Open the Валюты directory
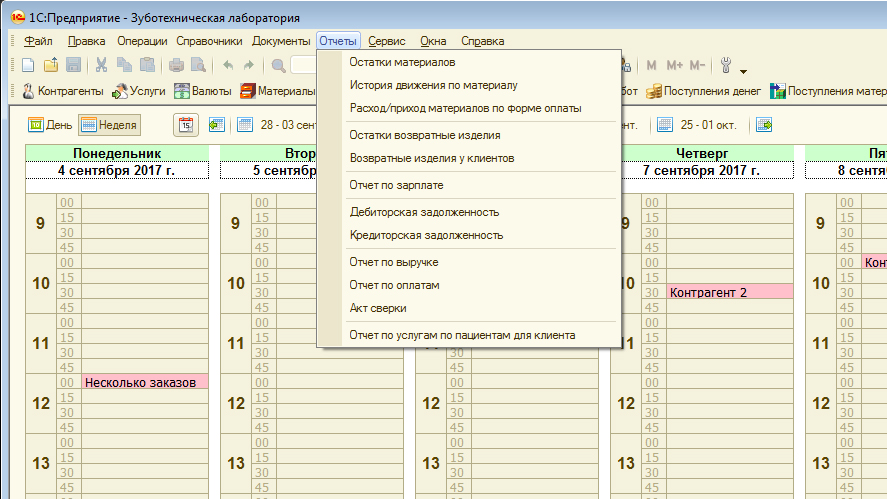Viewport: 887px width, 499px height. 203,91
